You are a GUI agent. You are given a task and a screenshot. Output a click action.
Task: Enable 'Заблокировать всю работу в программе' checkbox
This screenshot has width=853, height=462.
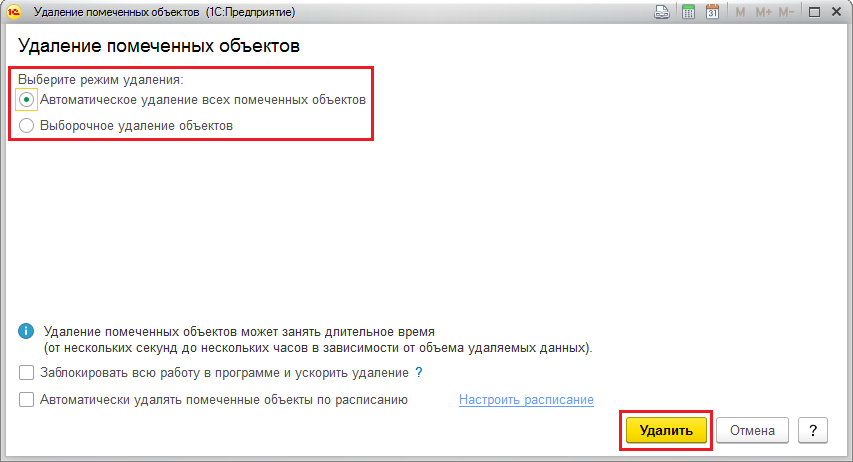26,373
